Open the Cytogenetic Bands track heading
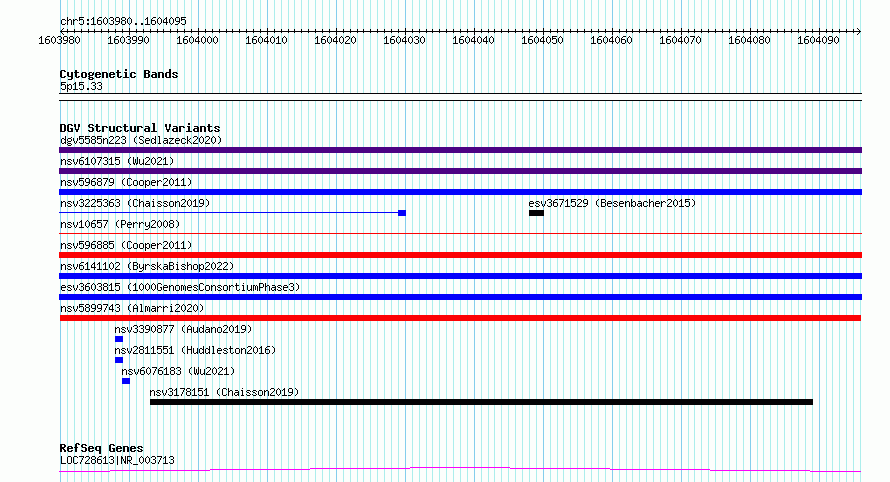890x482 pixels. coord(119,74)
